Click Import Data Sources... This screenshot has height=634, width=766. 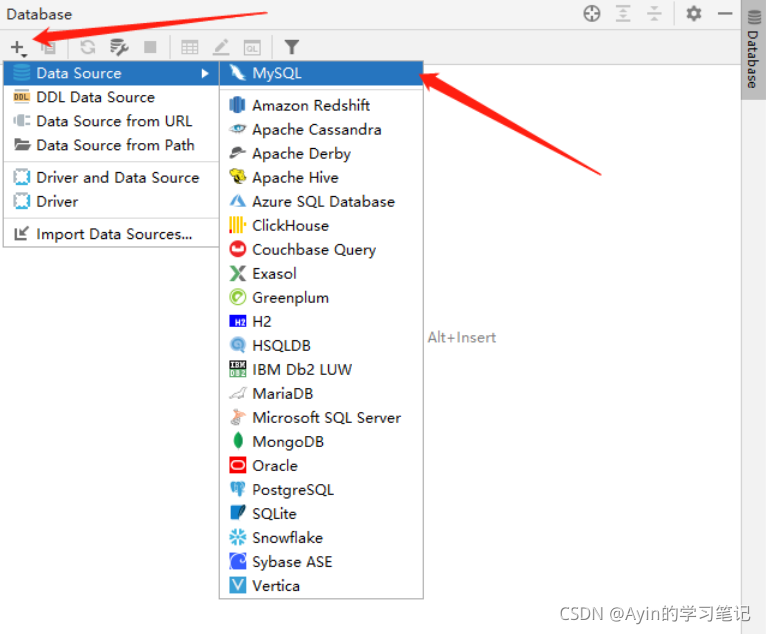coord(111,234)
